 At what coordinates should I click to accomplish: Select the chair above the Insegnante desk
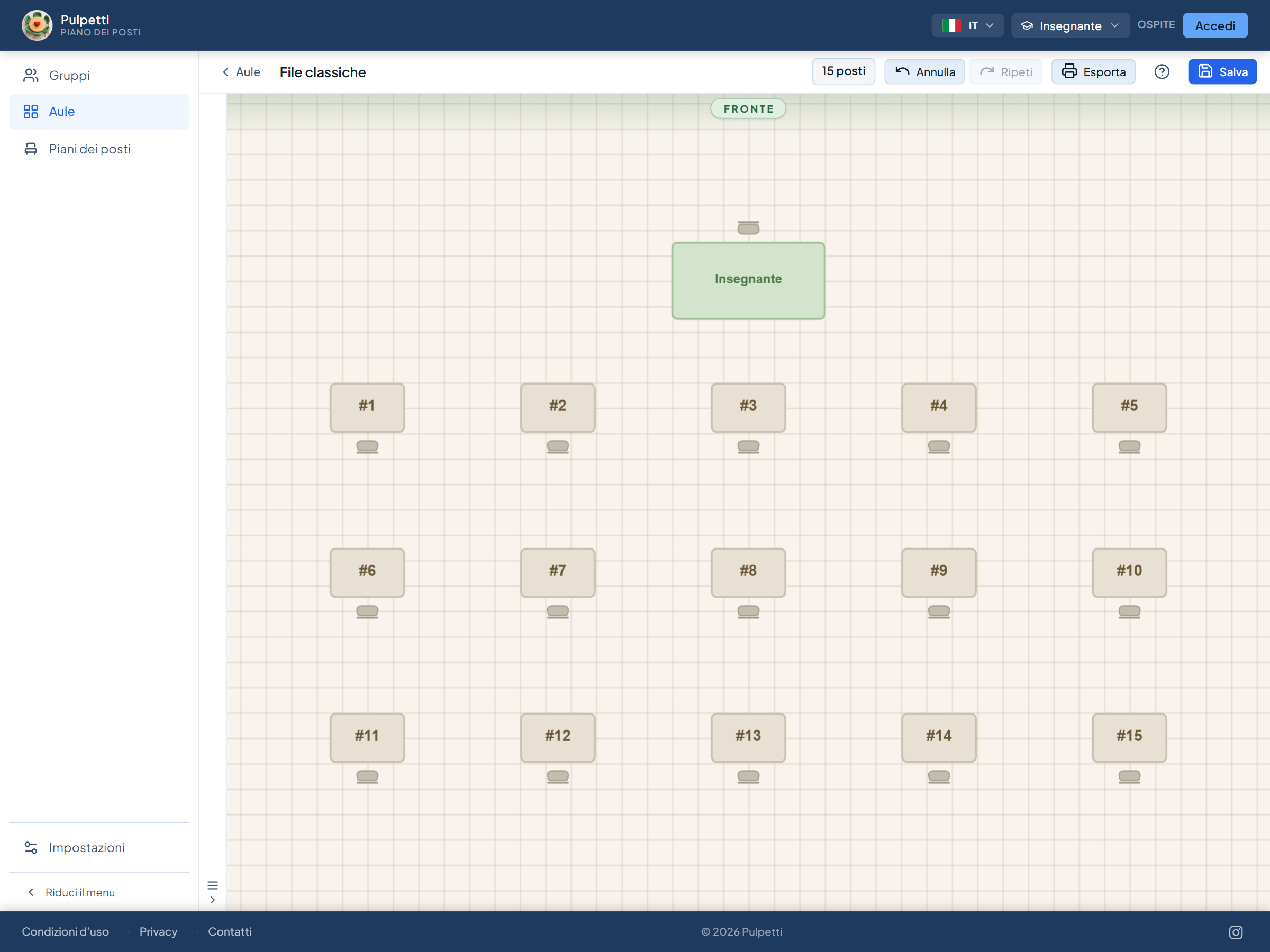pos(748,228)
